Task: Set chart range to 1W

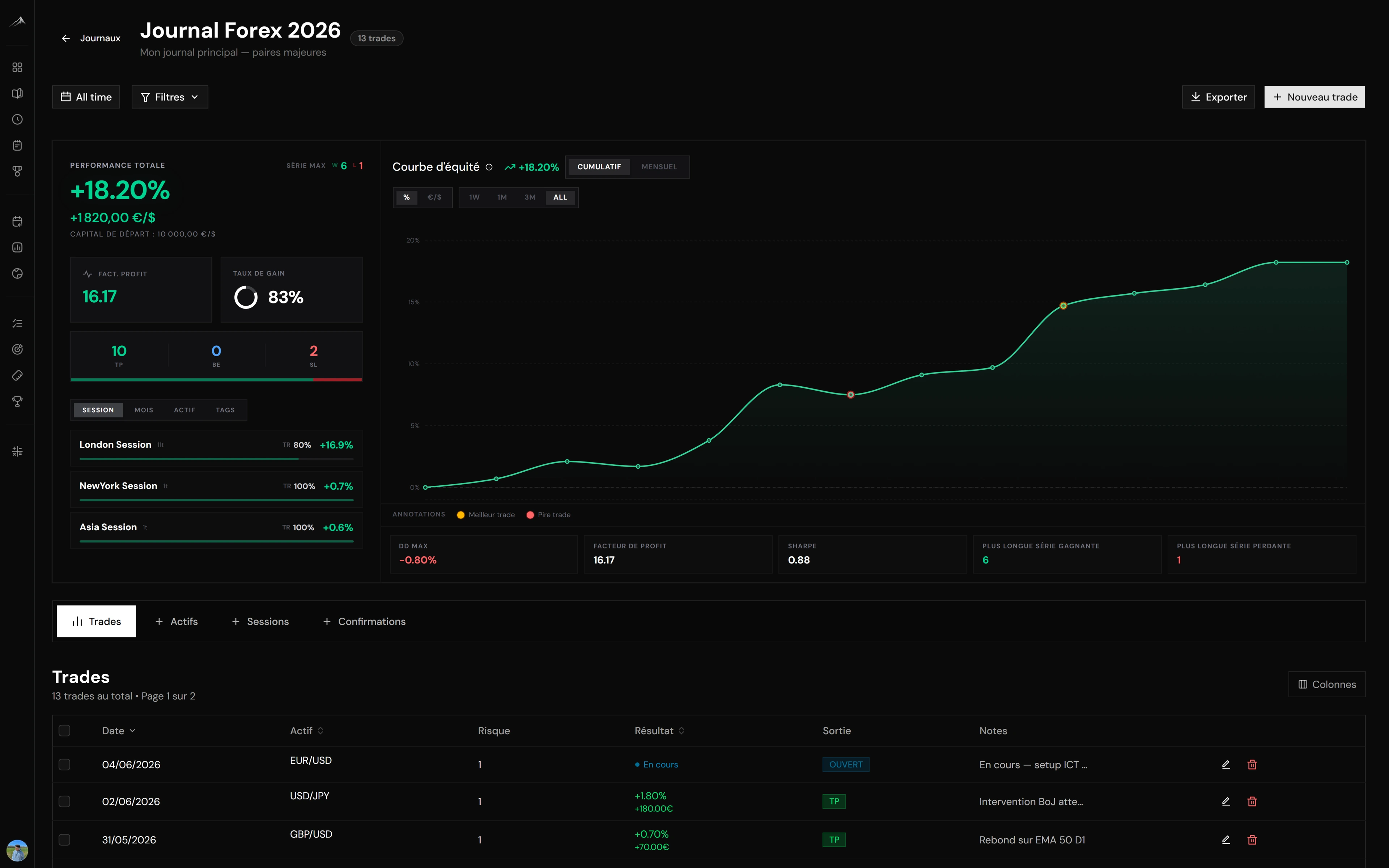Action: click(474, 197)
